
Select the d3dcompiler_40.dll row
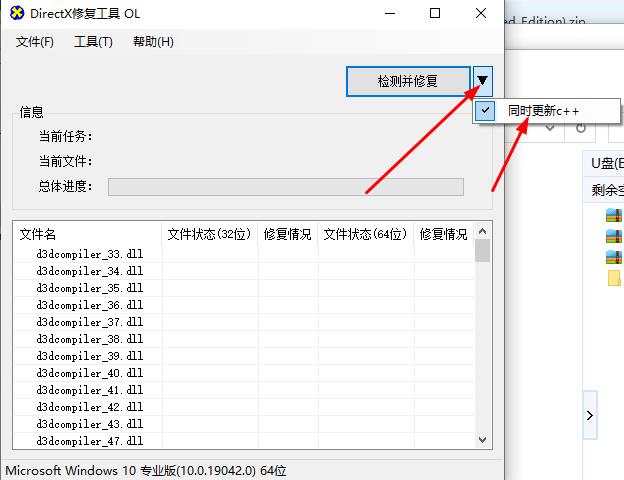point(244,373)
